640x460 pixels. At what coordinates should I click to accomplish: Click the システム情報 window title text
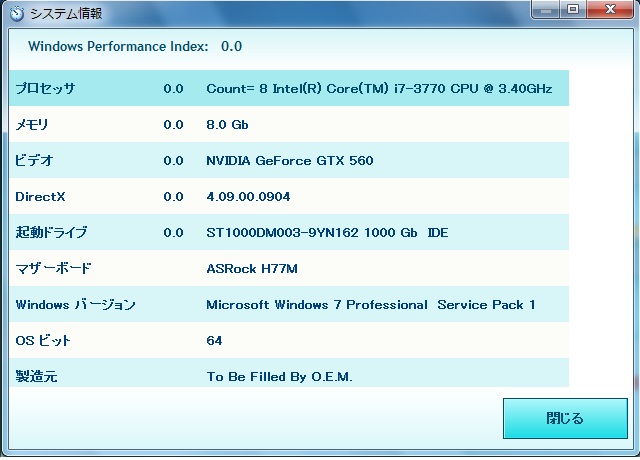pyautogui.click(x=66, y=13)
